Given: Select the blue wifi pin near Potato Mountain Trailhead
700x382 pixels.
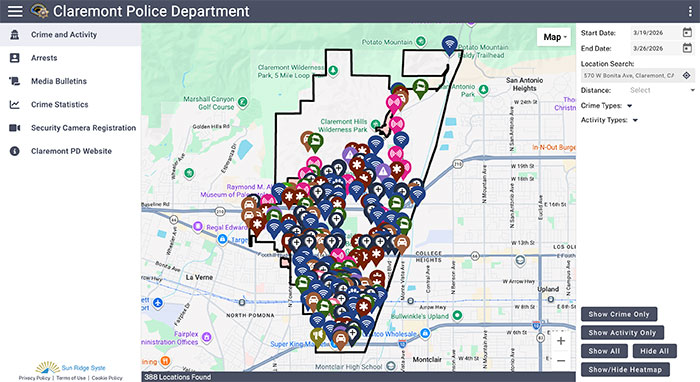Looking at the screenshot, I should [x=450, y=45].
